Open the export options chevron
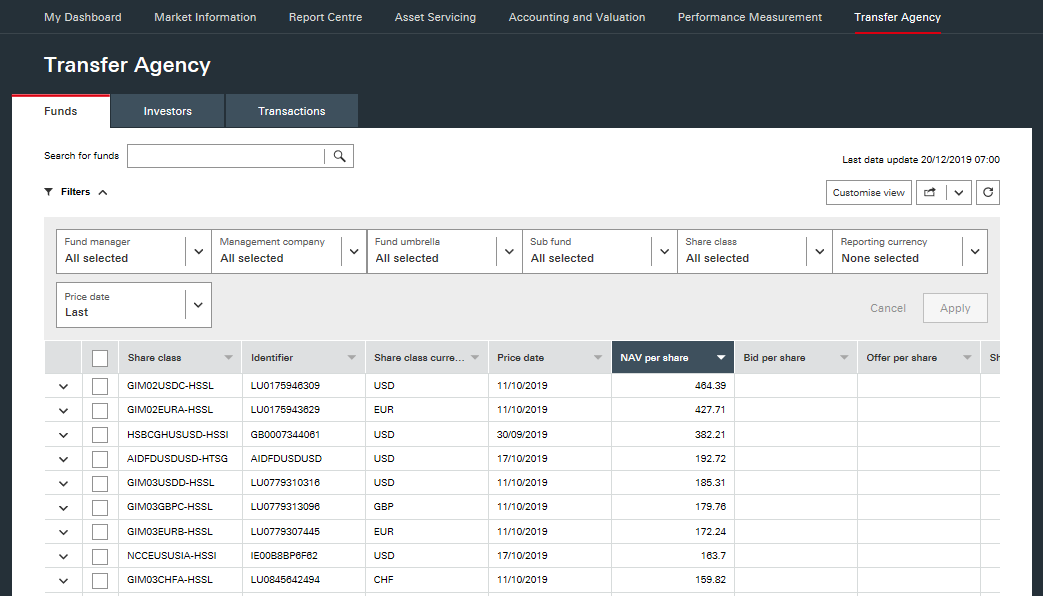The image size is (1043, 596). tap(959, 193)
